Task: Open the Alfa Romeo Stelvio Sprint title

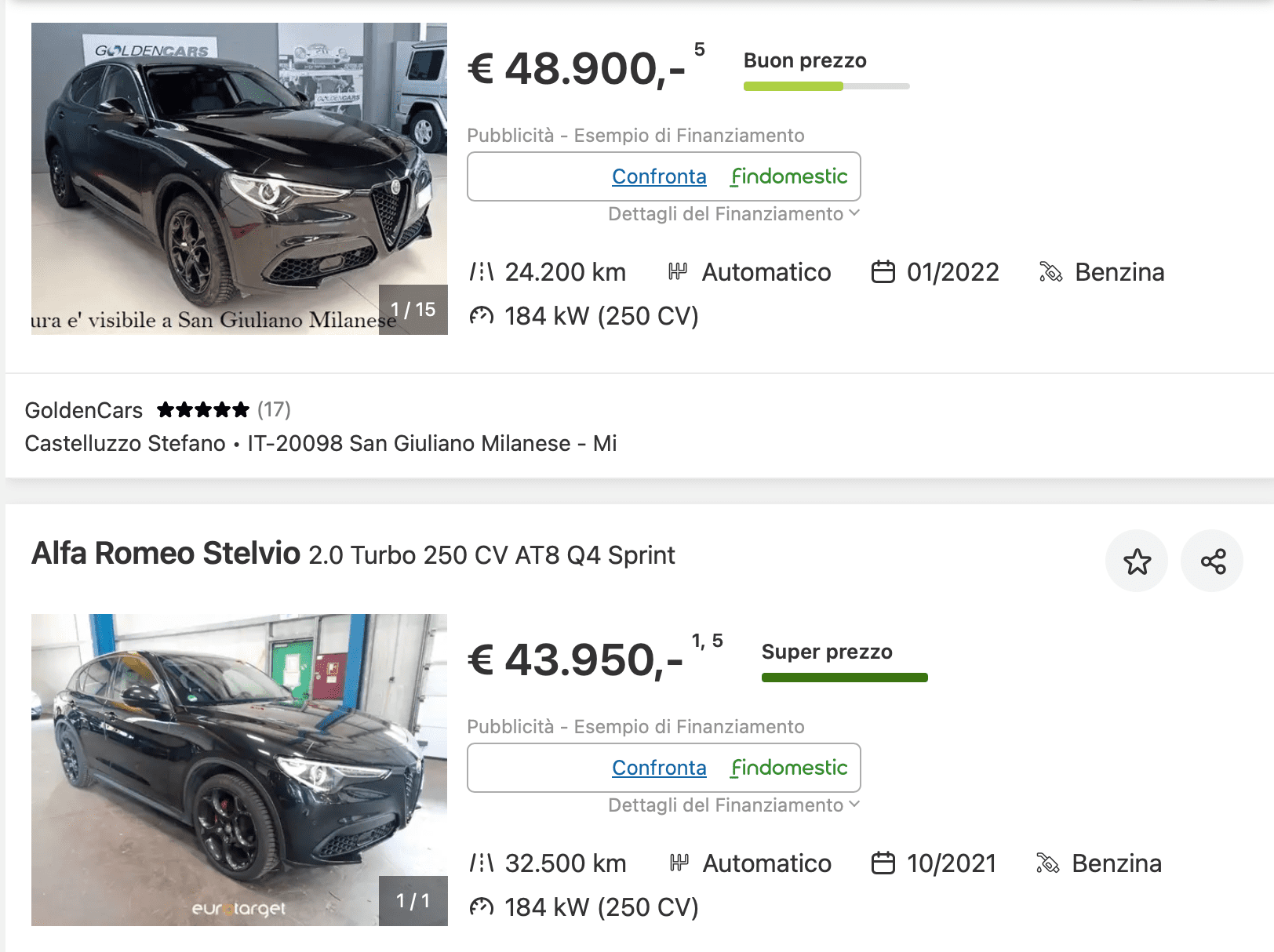Action: click(x=353, y=554)
